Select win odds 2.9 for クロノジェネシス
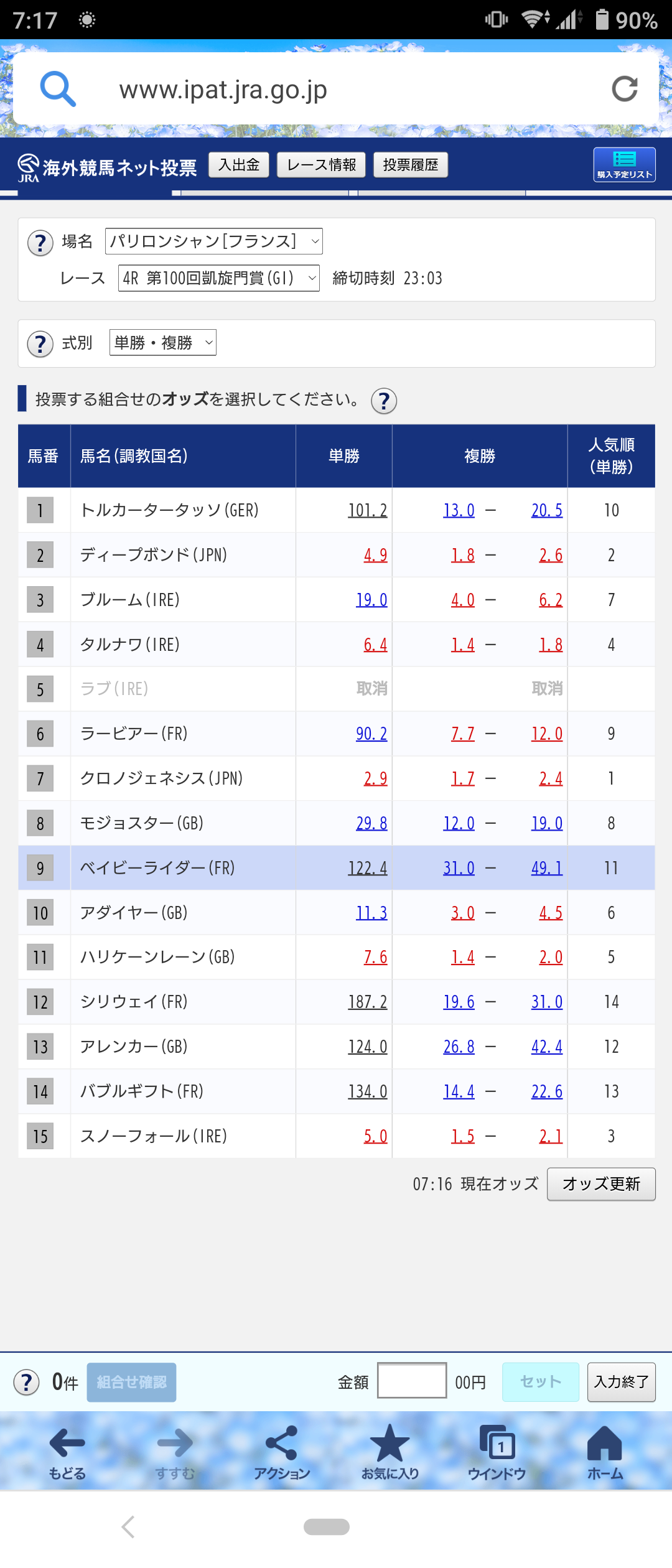Viewport: 672px width, 1568px height. (x=375, y=778)
